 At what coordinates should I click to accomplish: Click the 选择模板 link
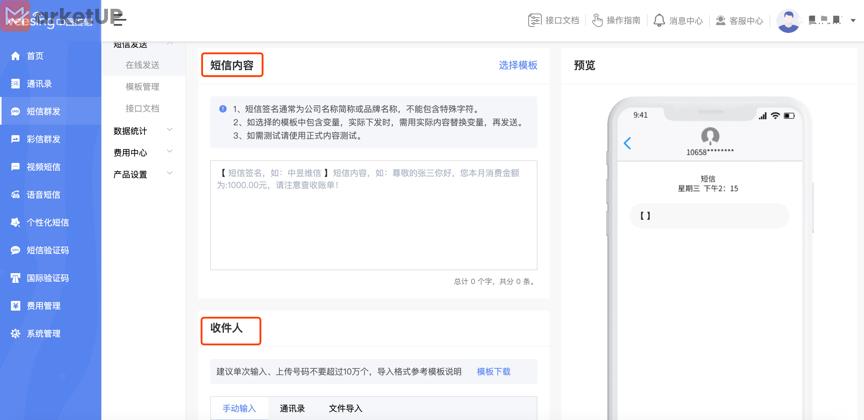(518, 65)
